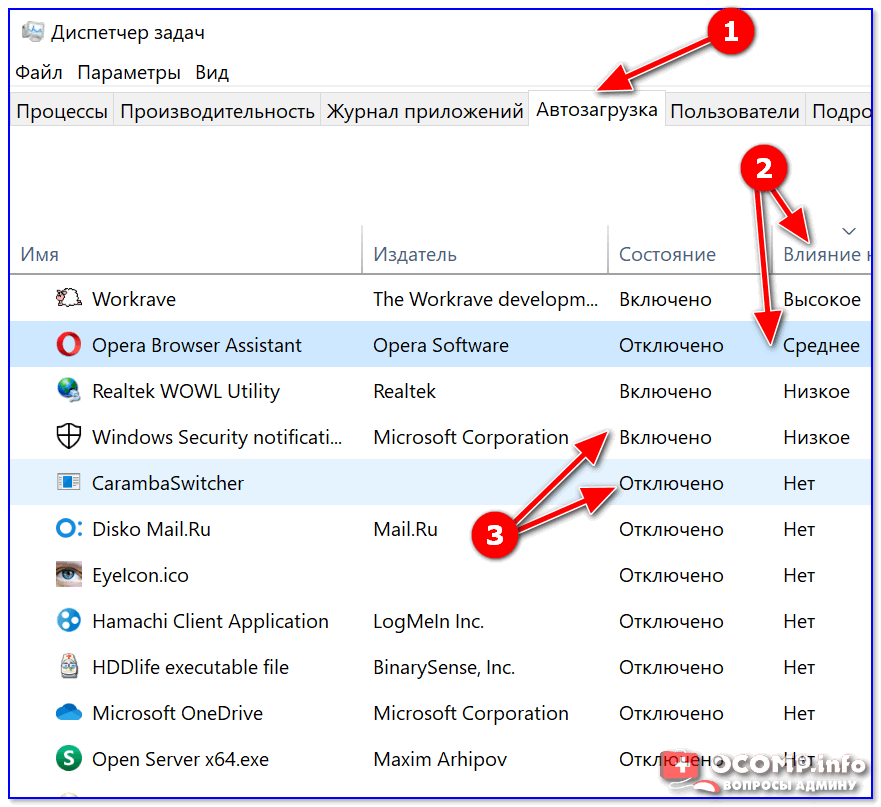881x807 pixels.
Task: Switch to the Производительность tab
Action: point(217,111)
